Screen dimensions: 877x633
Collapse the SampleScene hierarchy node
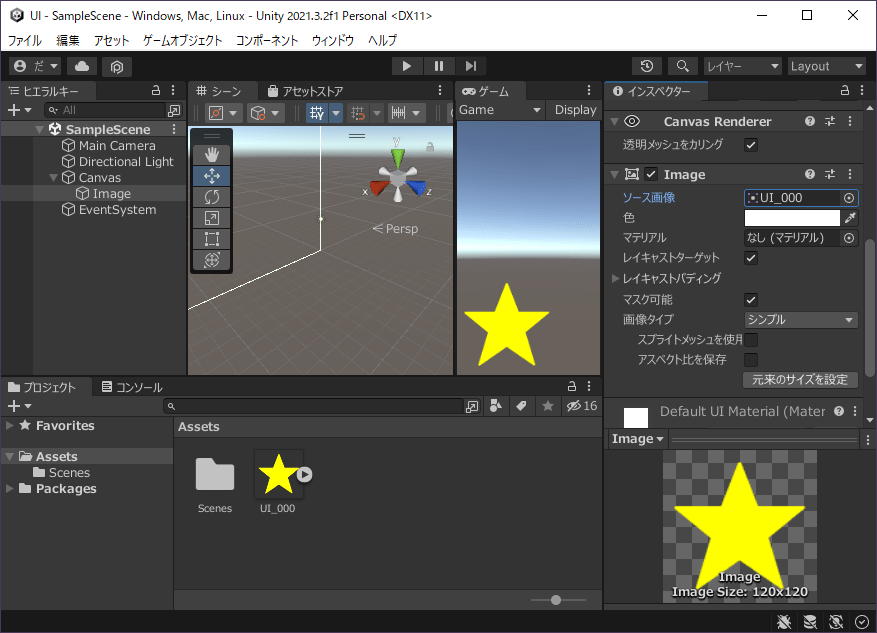click(x=39, y=129)
